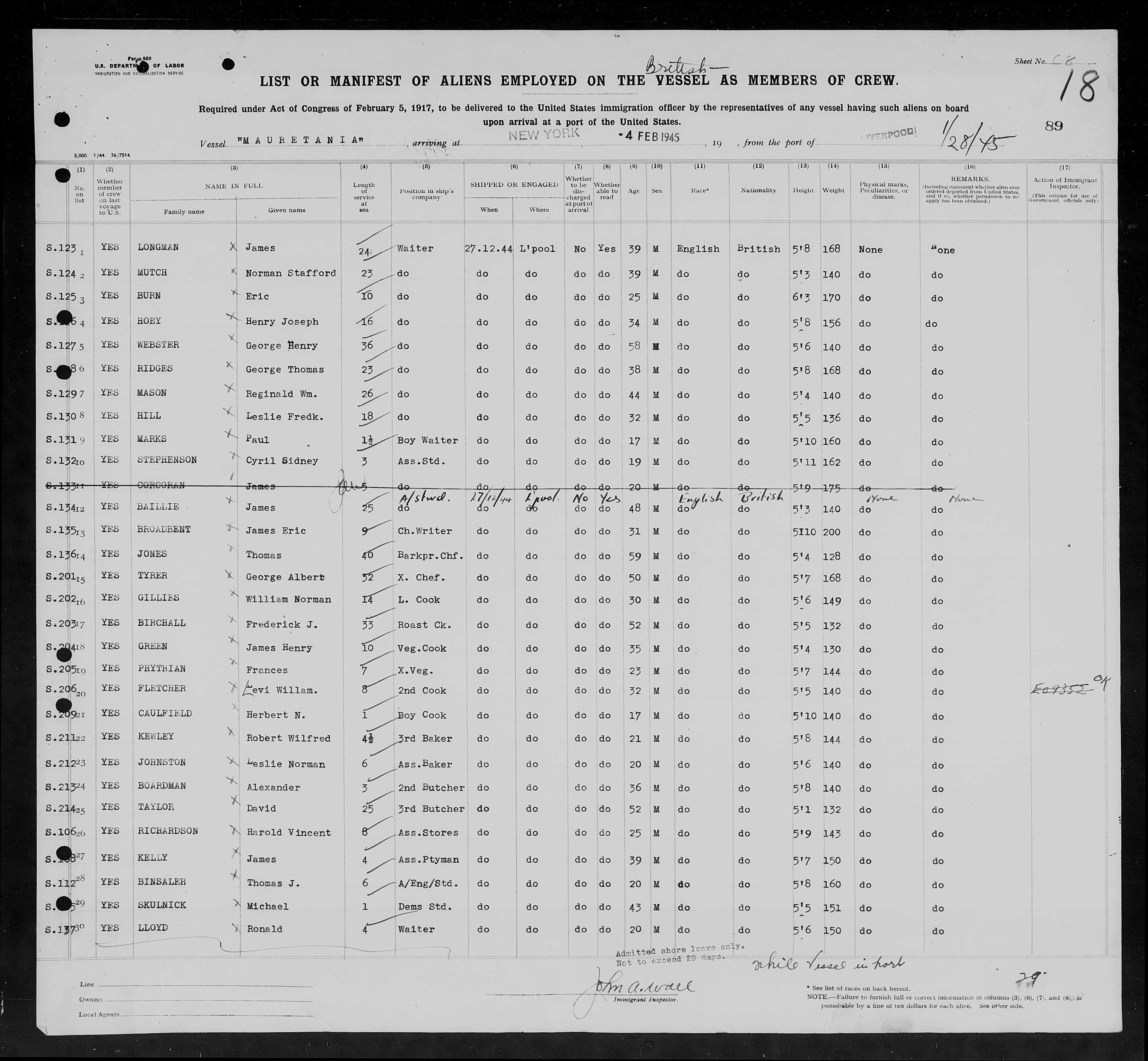The height and width of the screenshot is (1061, 1148).
Task: Click the position "Barkpr.Chf."
Action: (x=430, y=555)
